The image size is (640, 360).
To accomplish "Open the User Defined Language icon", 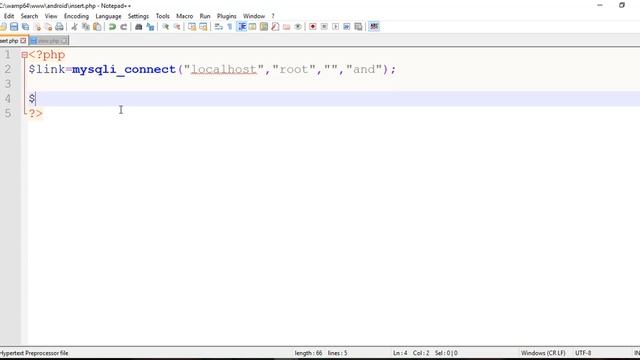I will tap(253, 27).
